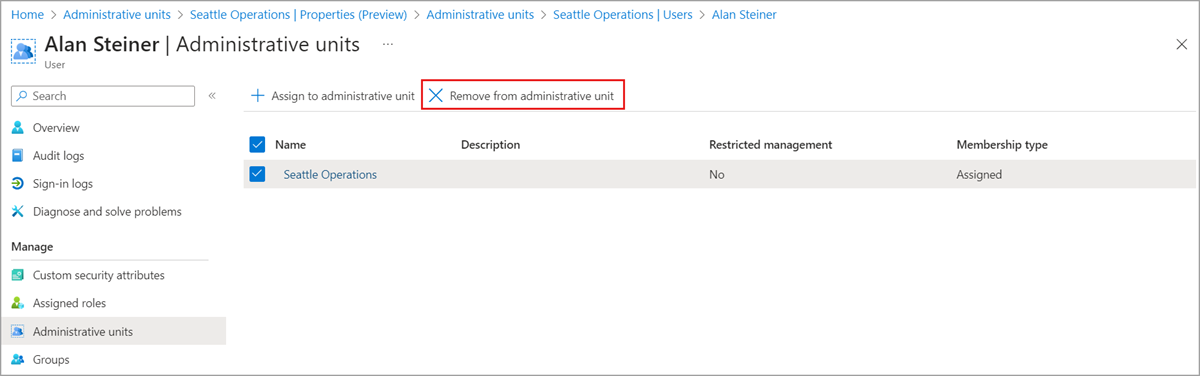
Task: Click the Audit logs book icon
Action: (x=18, y=156)
